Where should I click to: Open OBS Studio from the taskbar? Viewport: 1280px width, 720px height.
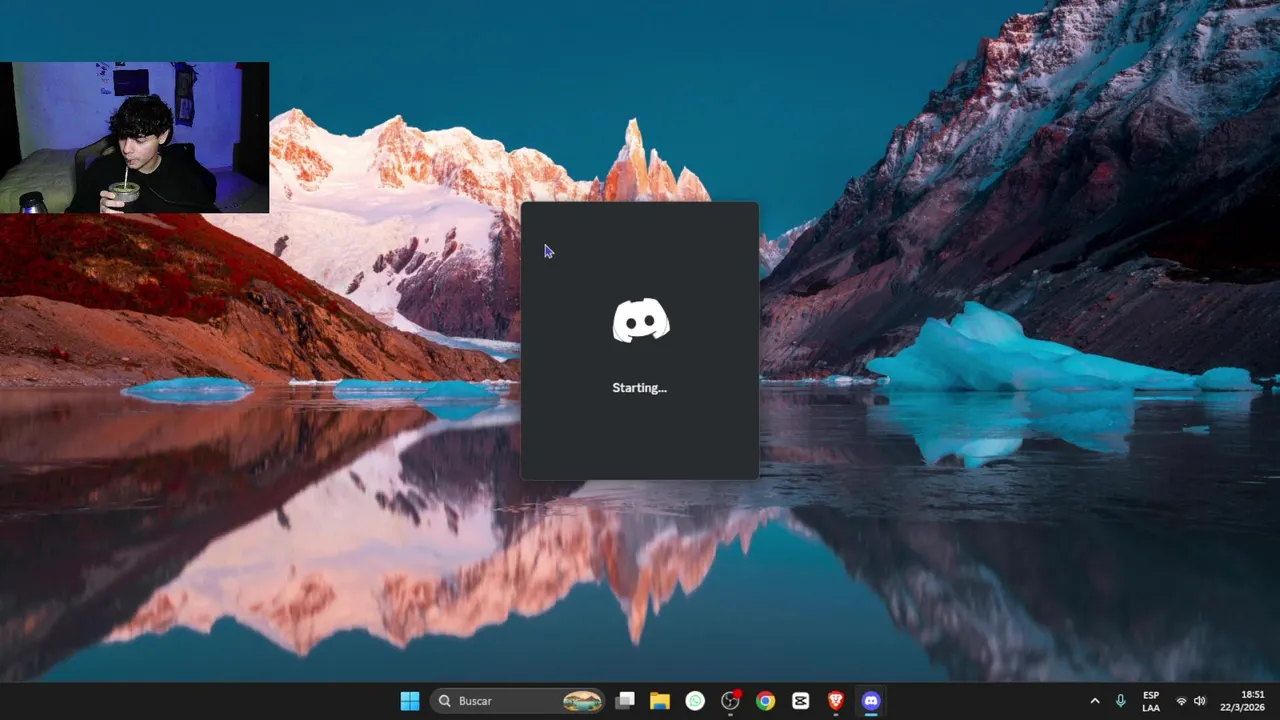(730, 701)
